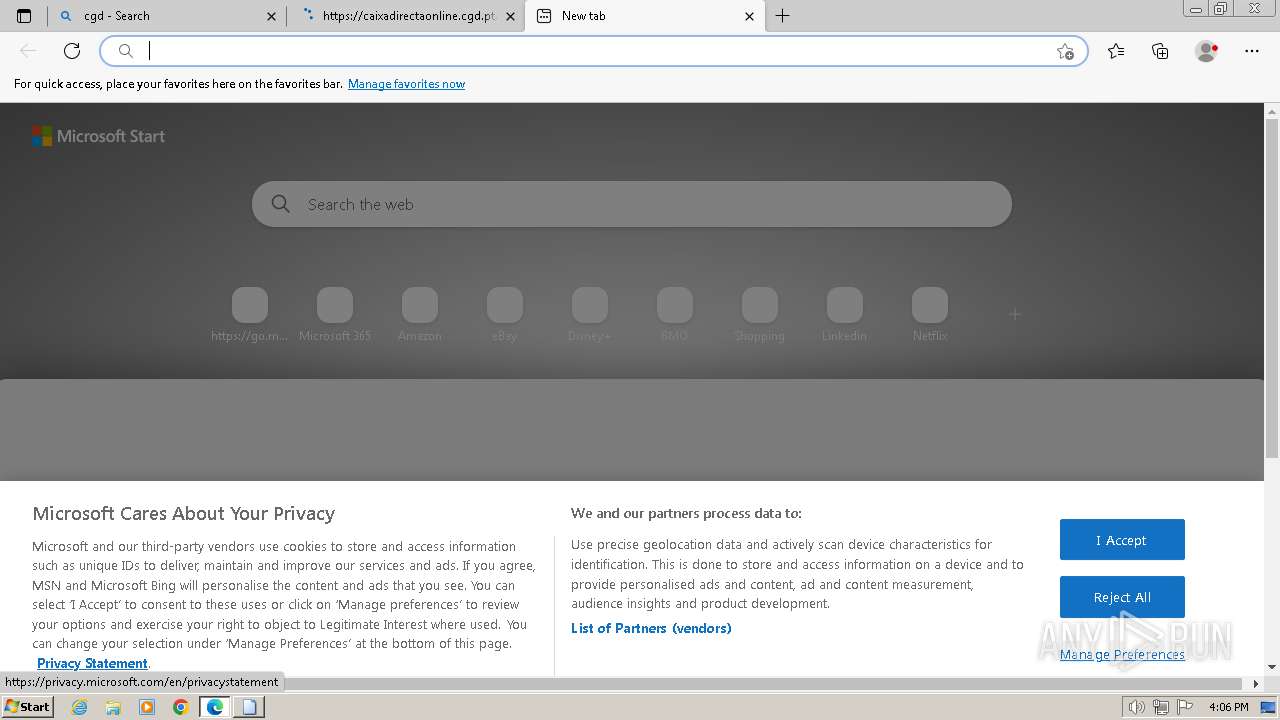Open the 'Manage Preferences' link
The image size is (1280, 720).
pyautogui.click(x=1122, y=654)
